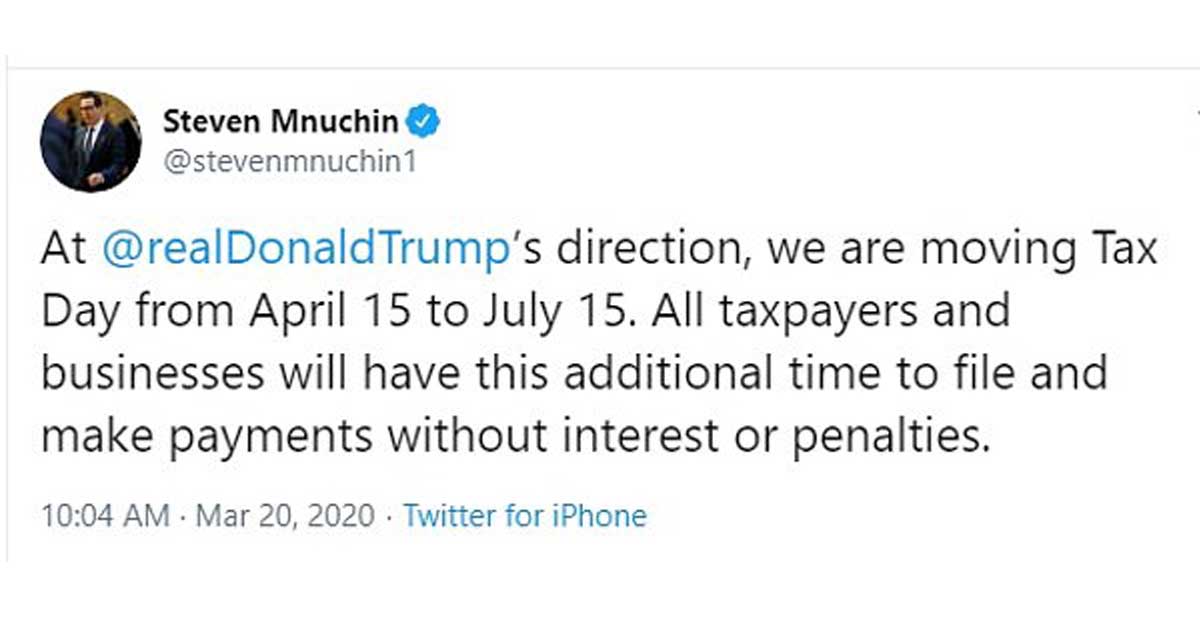Click the words "make payments" in tweet
Viewport: 1200px width, 630px height.
click(205, 436)
